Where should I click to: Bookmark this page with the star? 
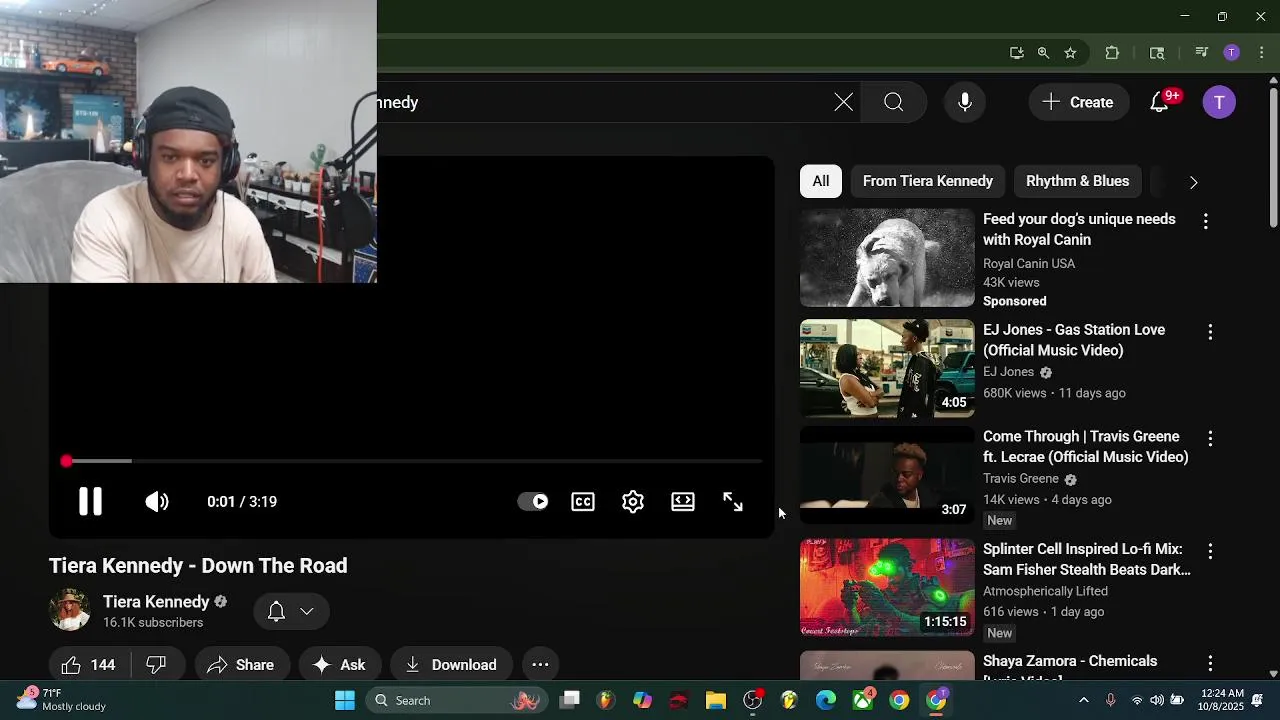tap(1070, 53)
